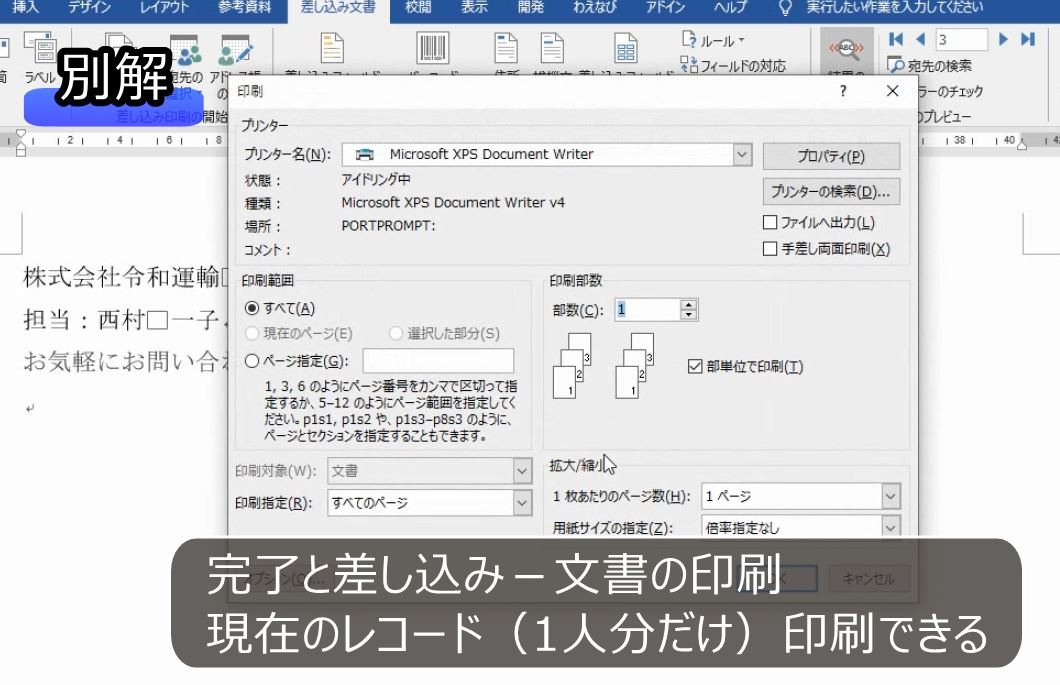Screen dimensions: 1060x685
Task: Open the デザイン ribbon tab
Action: point(89,7)
